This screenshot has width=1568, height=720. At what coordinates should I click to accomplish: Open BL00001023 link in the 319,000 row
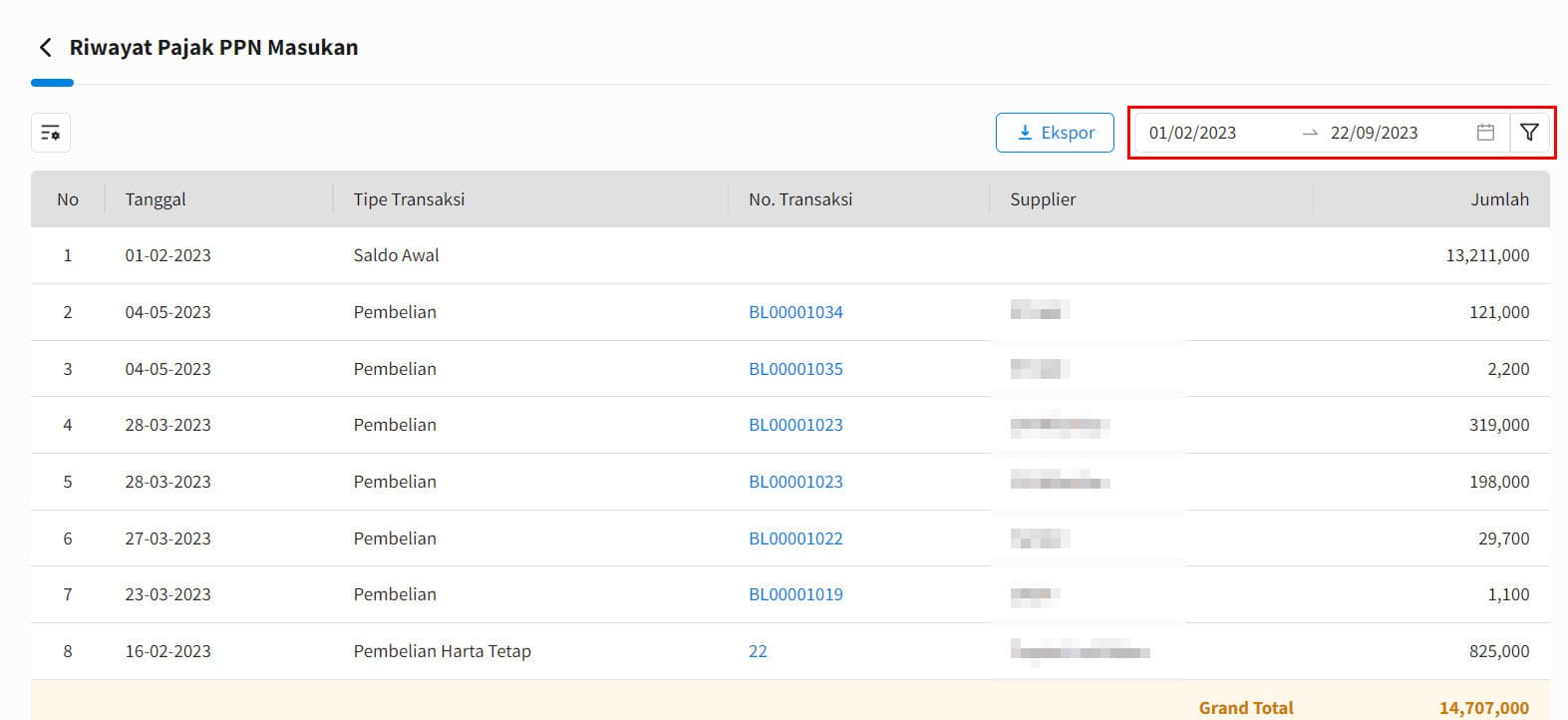click(795, 425)
